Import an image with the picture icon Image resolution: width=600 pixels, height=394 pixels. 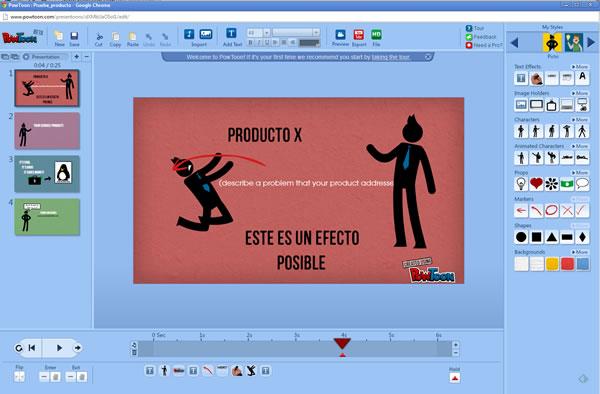(206, 34)
